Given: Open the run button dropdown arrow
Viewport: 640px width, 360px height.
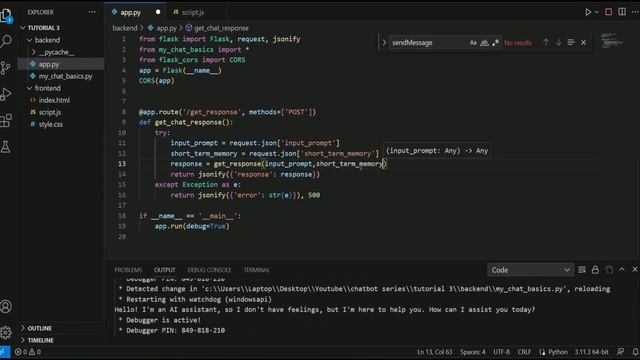Looking at the screenshot, I should 596,12.
